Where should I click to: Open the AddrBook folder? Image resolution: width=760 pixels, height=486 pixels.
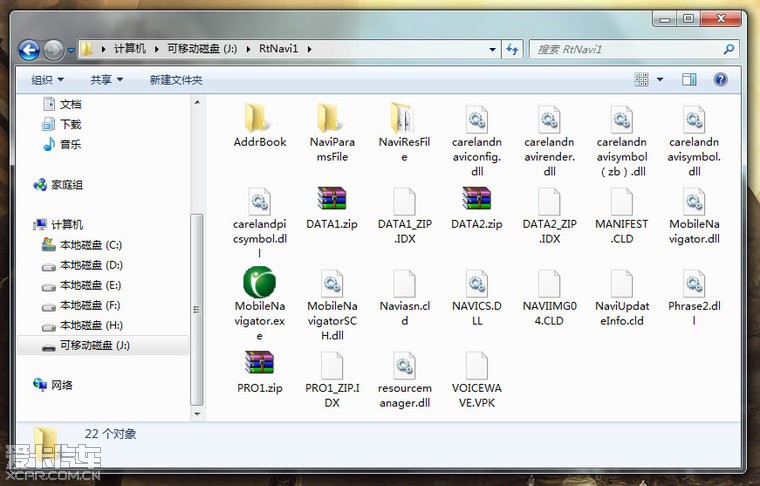(257, 118)
